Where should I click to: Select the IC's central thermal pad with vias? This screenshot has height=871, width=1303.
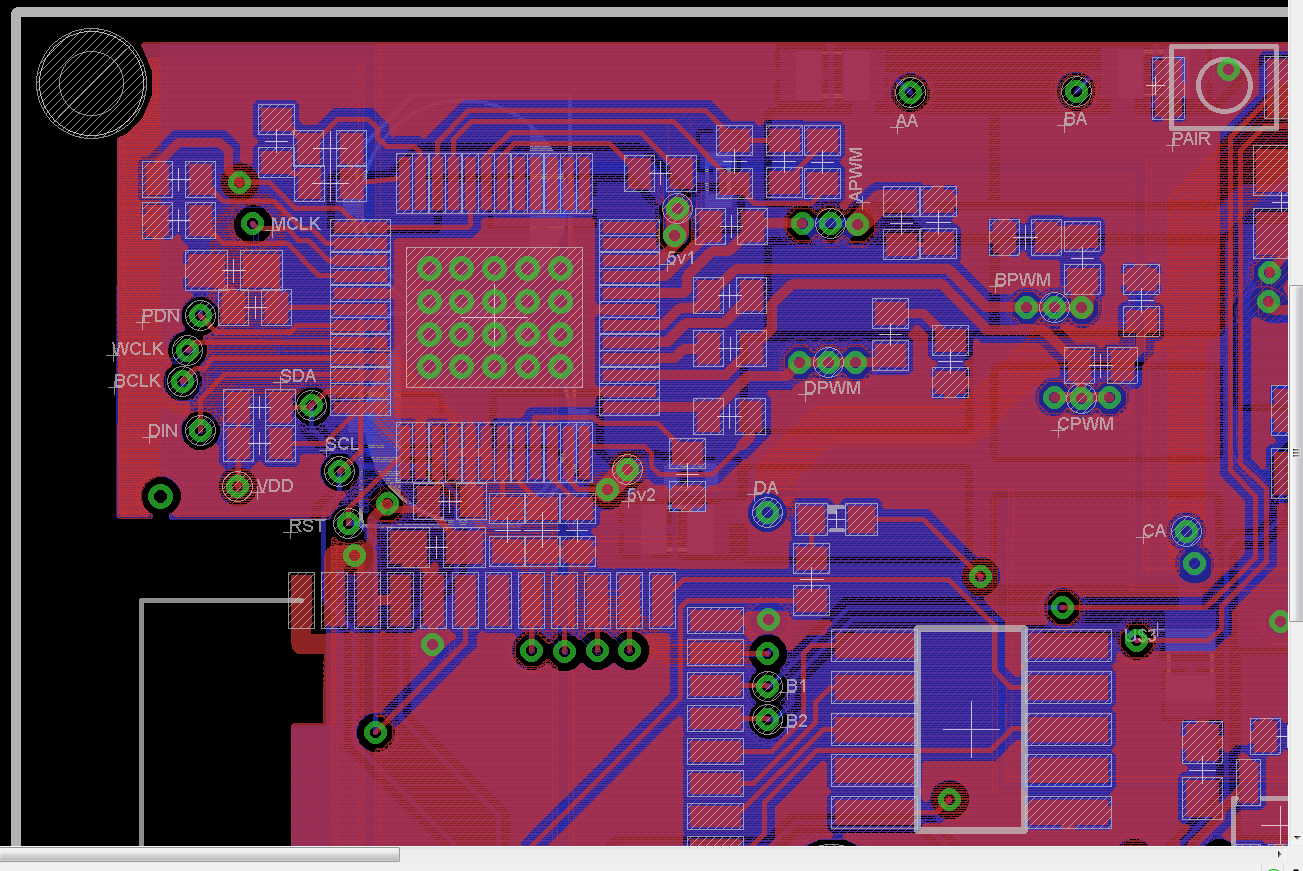494,317
